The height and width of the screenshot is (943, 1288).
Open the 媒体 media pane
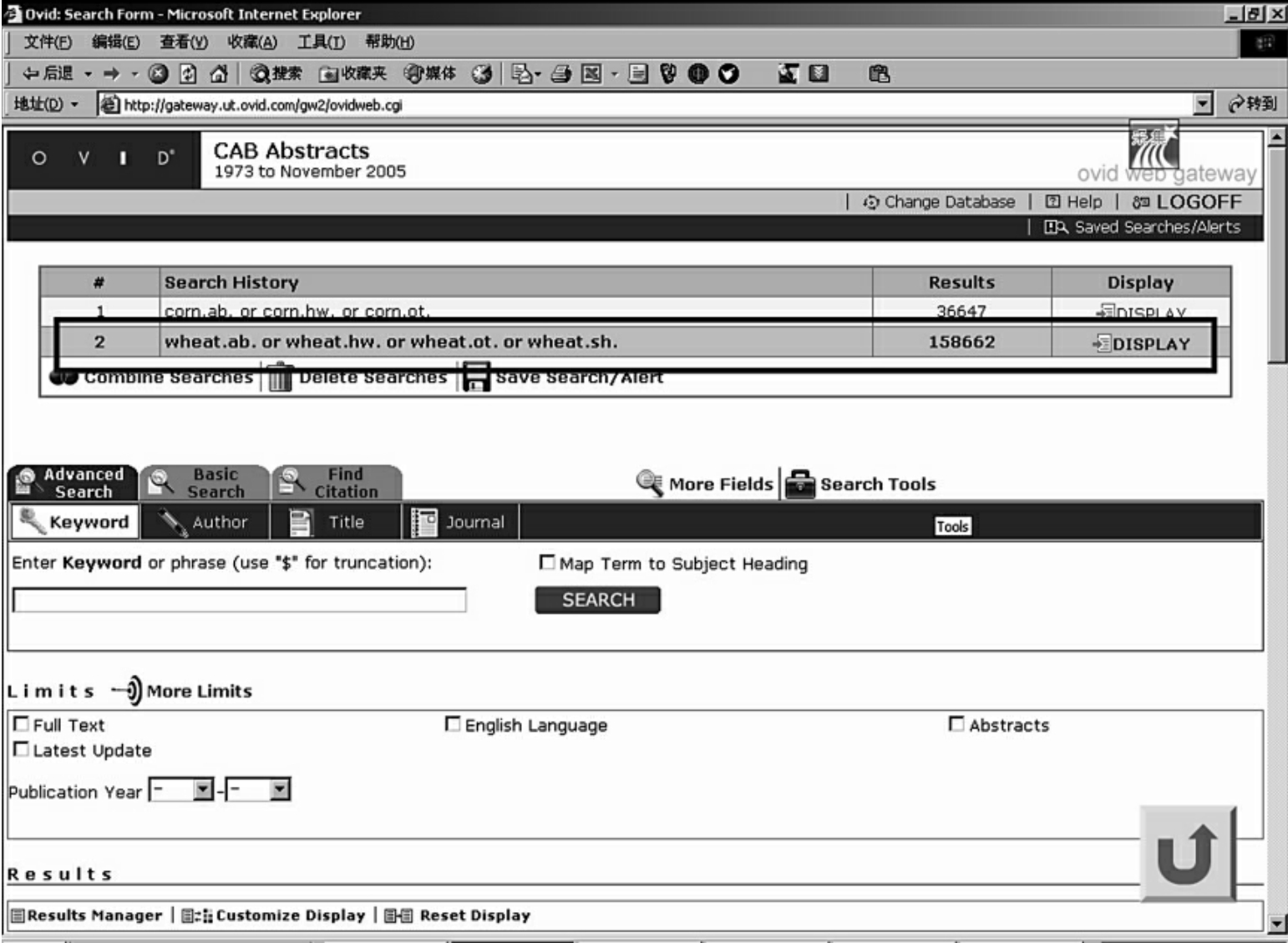tap(430, 74)
